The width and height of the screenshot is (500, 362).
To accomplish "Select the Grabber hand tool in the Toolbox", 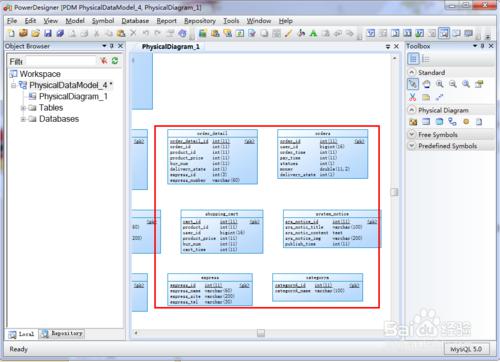I will point(426,84).
